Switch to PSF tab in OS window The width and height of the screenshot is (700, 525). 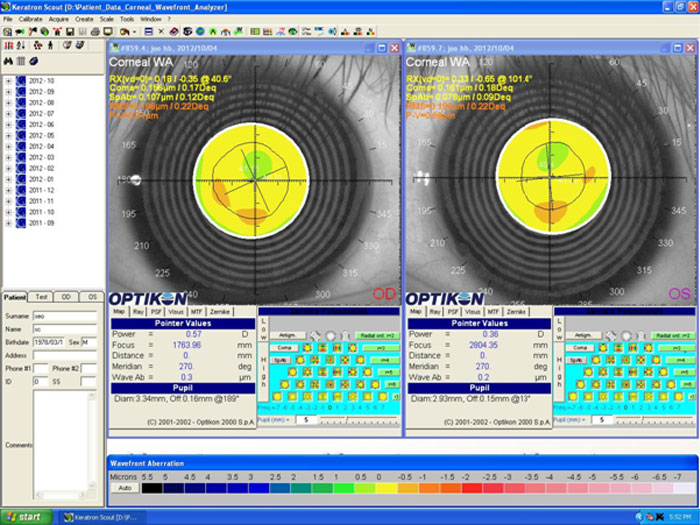pyautogui.click(x=453, y=312)
